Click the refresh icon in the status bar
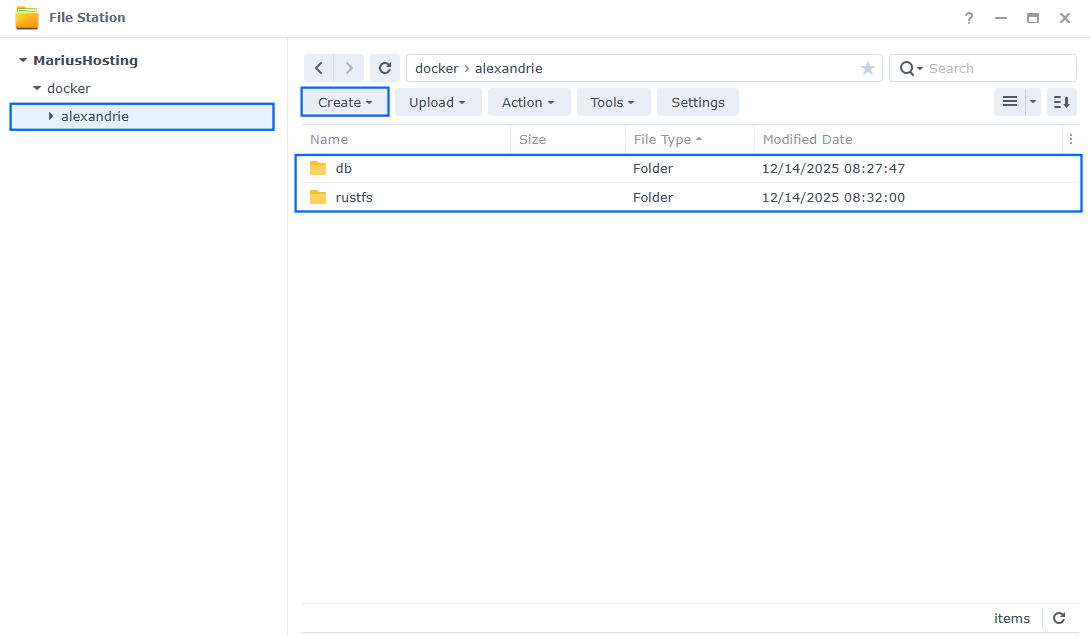This screenshot has height=636, width=1090. pyautogui.click(x=1058, y=618)
